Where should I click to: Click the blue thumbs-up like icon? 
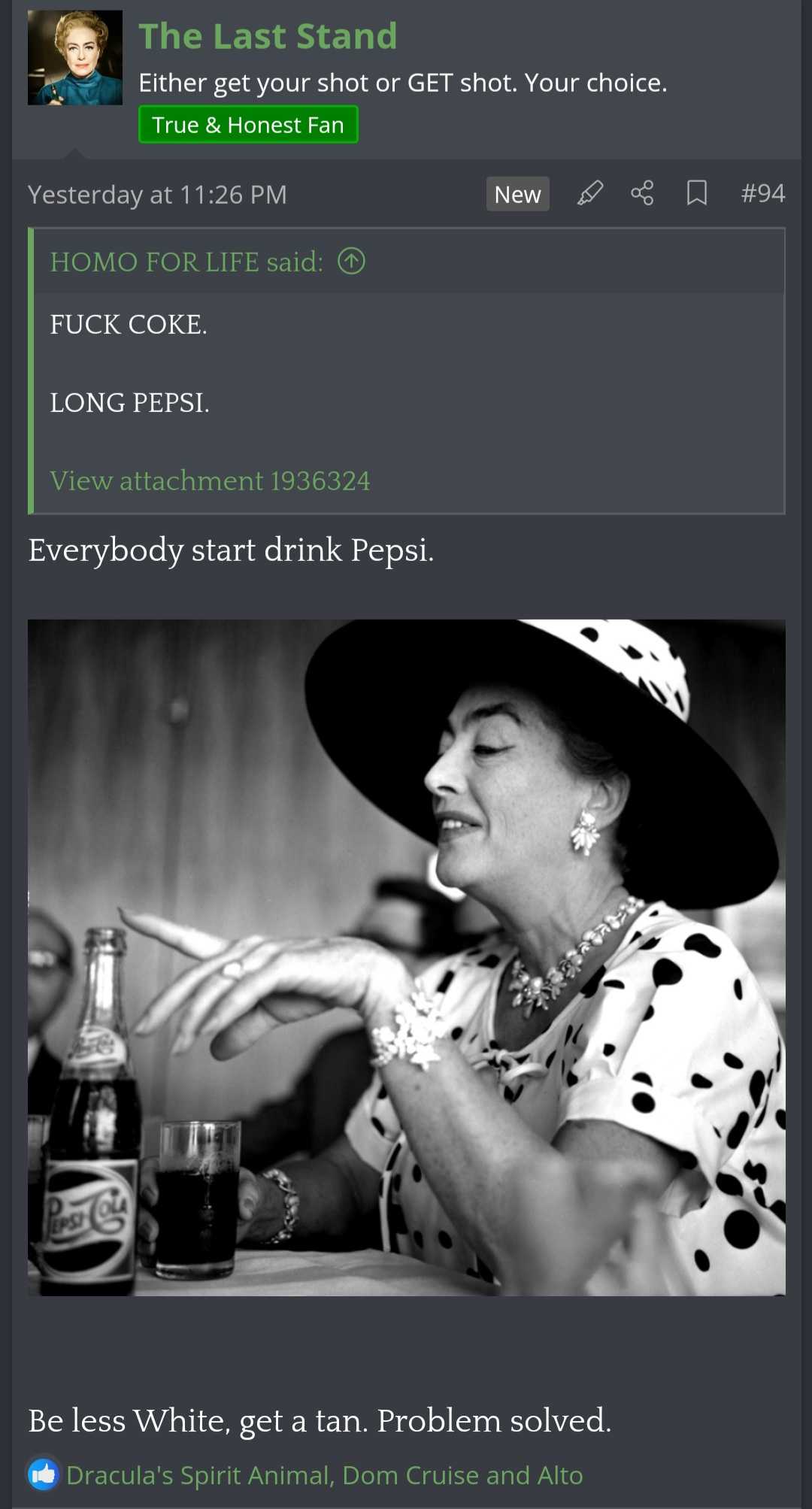click(x=43, y=1474)
